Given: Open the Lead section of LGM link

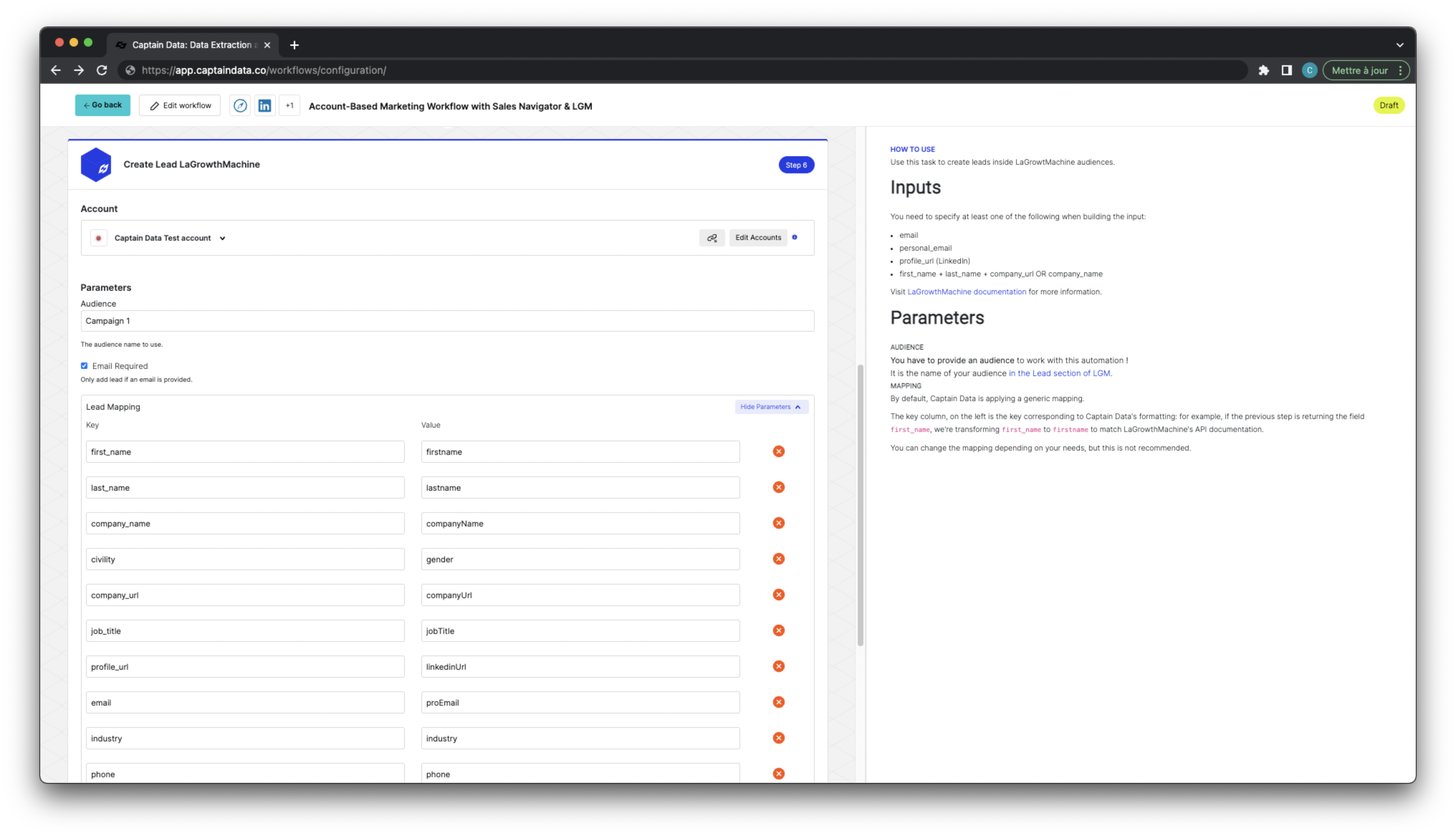Looking at the screenshot, I should click(x=1059, y=373).
